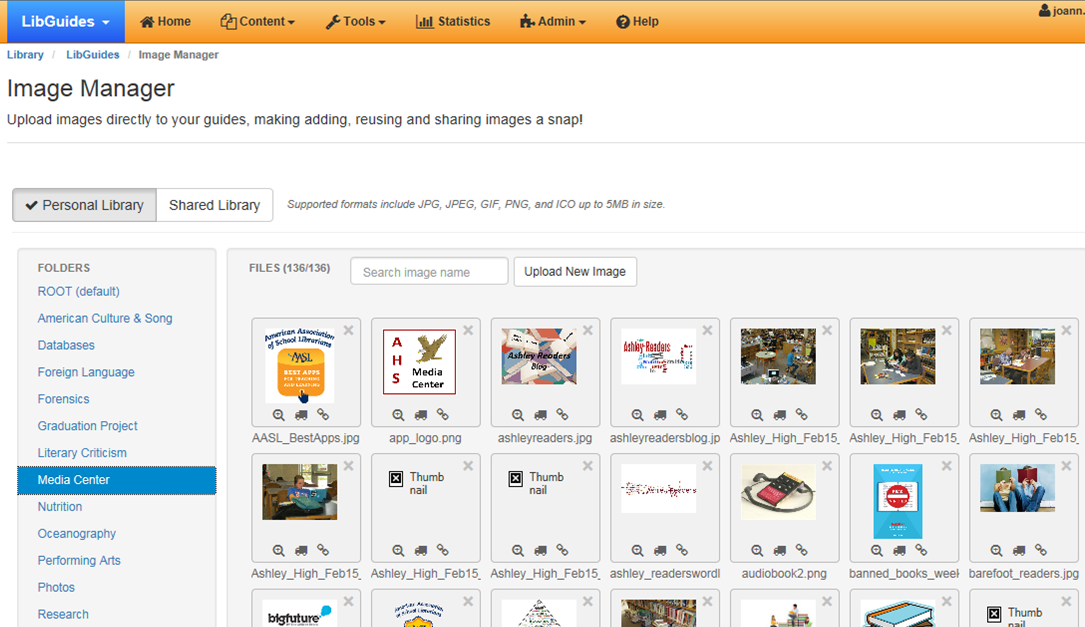Remove app_logo.png using its X icon
Viewport: 1085px width, 627px height.
pyautogui.click(x=468, y=330)
